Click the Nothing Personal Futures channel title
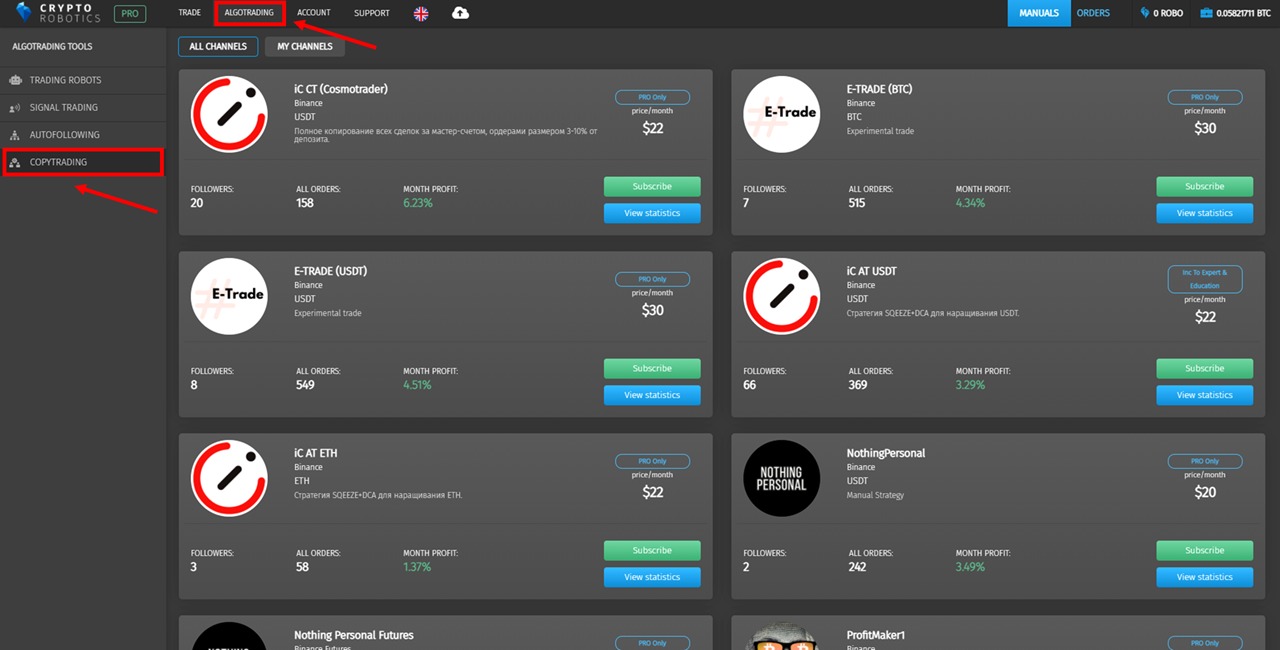The image size is (1280, 650). pos(354,635)
